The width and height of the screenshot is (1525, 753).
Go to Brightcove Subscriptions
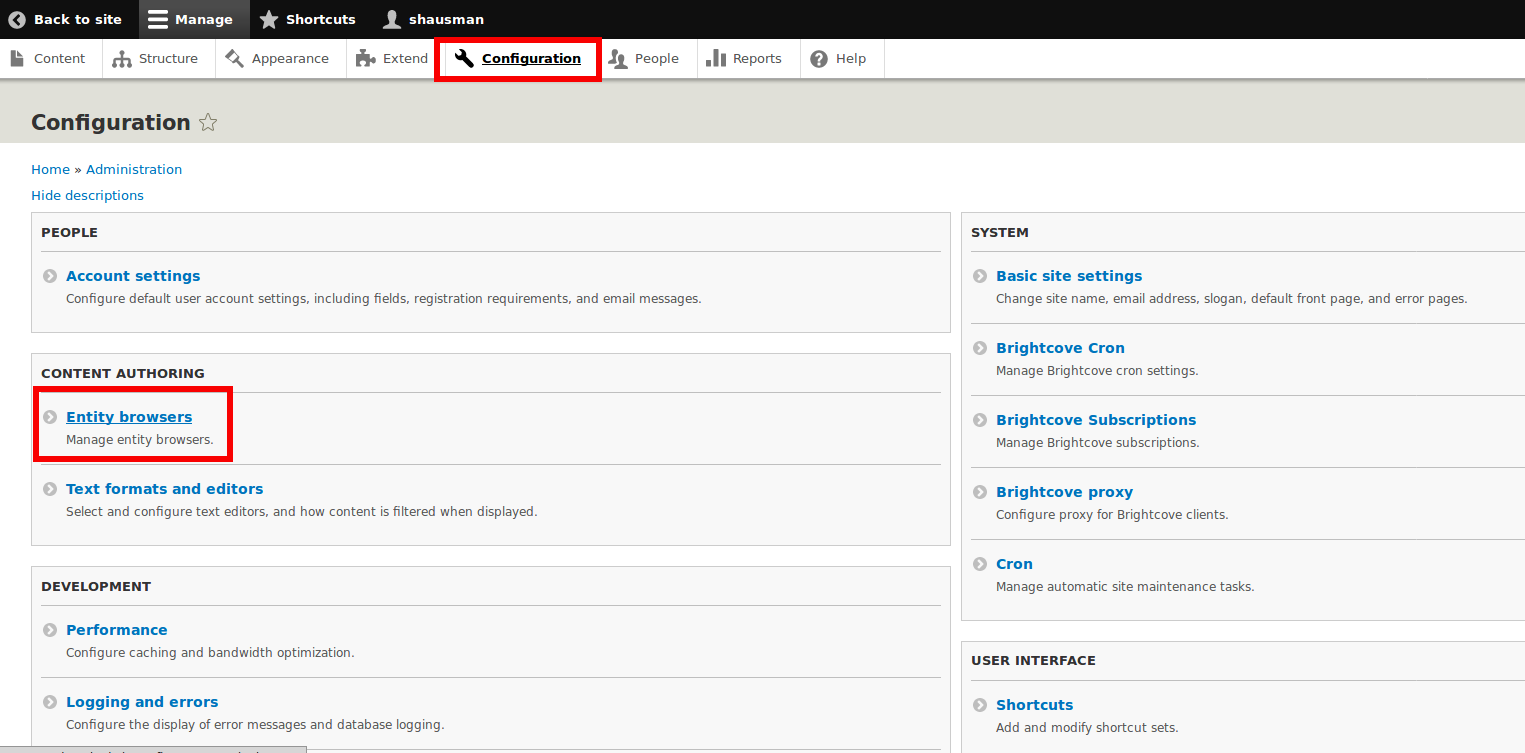click(1096, 420)
